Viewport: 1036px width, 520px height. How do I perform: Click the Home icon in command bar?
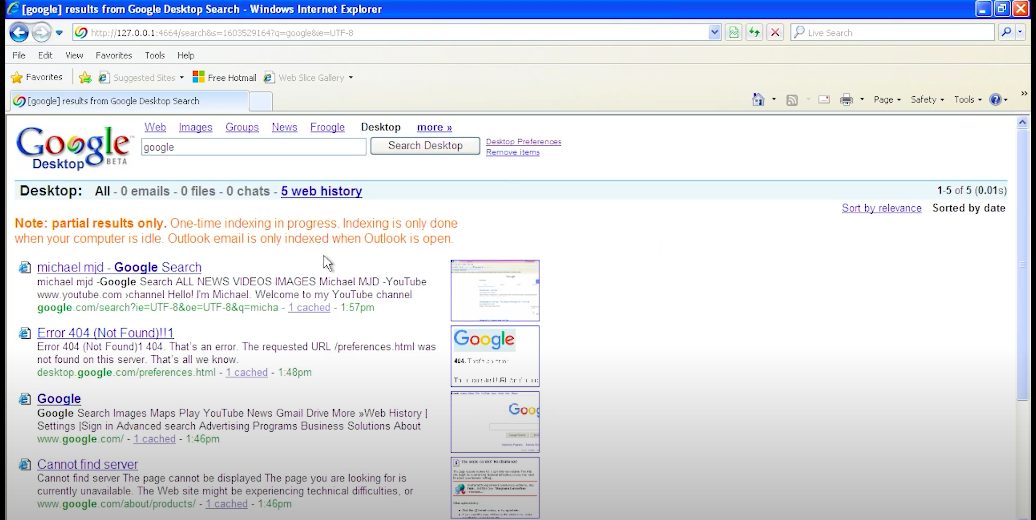click(759, 100)
